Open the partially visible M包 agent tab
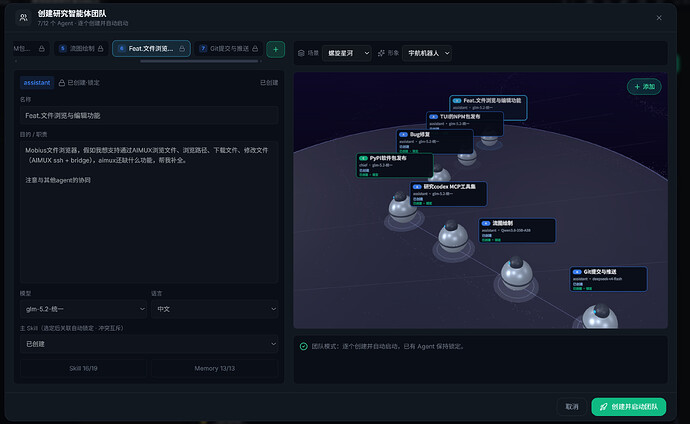This screenshot has height=424, width=690. pos(30,48)
